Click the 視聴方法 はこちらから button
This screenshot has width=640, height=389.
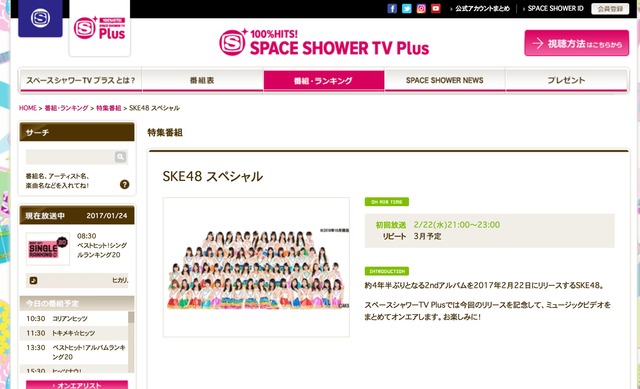[x=577, y=43]
